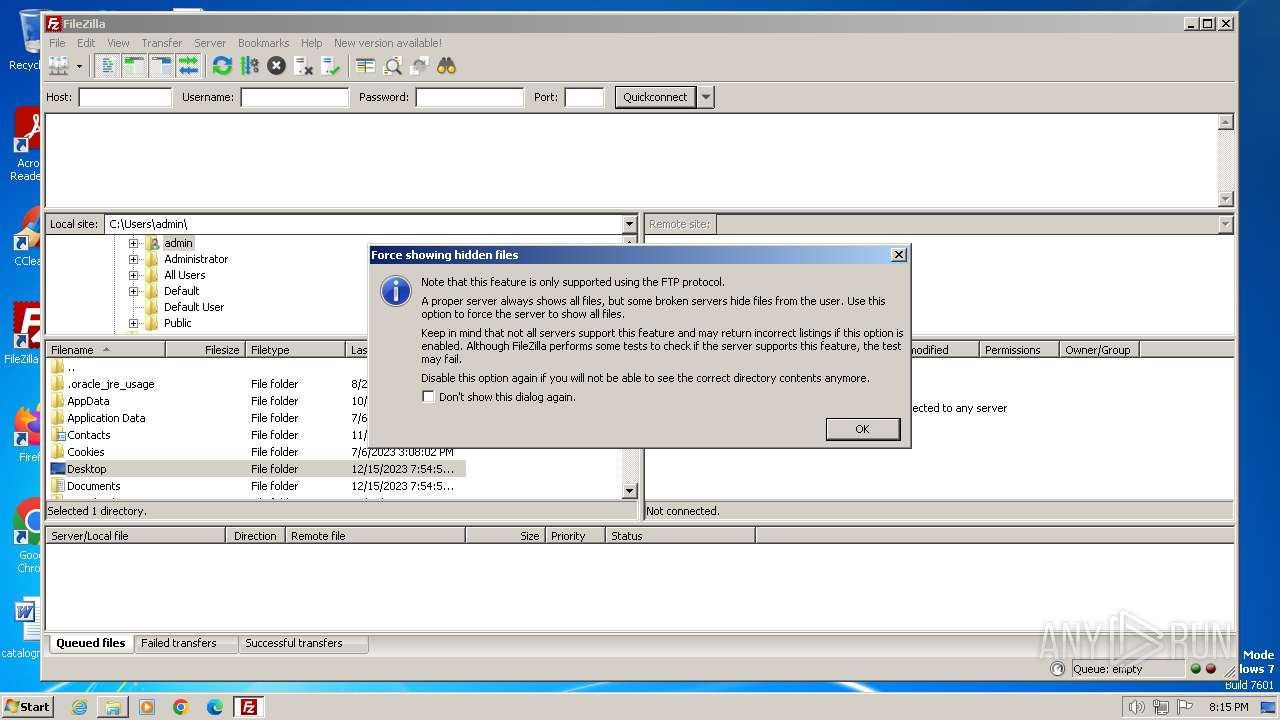Image resolution: width=1280 pixels, height=720 pixels.
Task: Expand the Default folder node
Action: 133,291
